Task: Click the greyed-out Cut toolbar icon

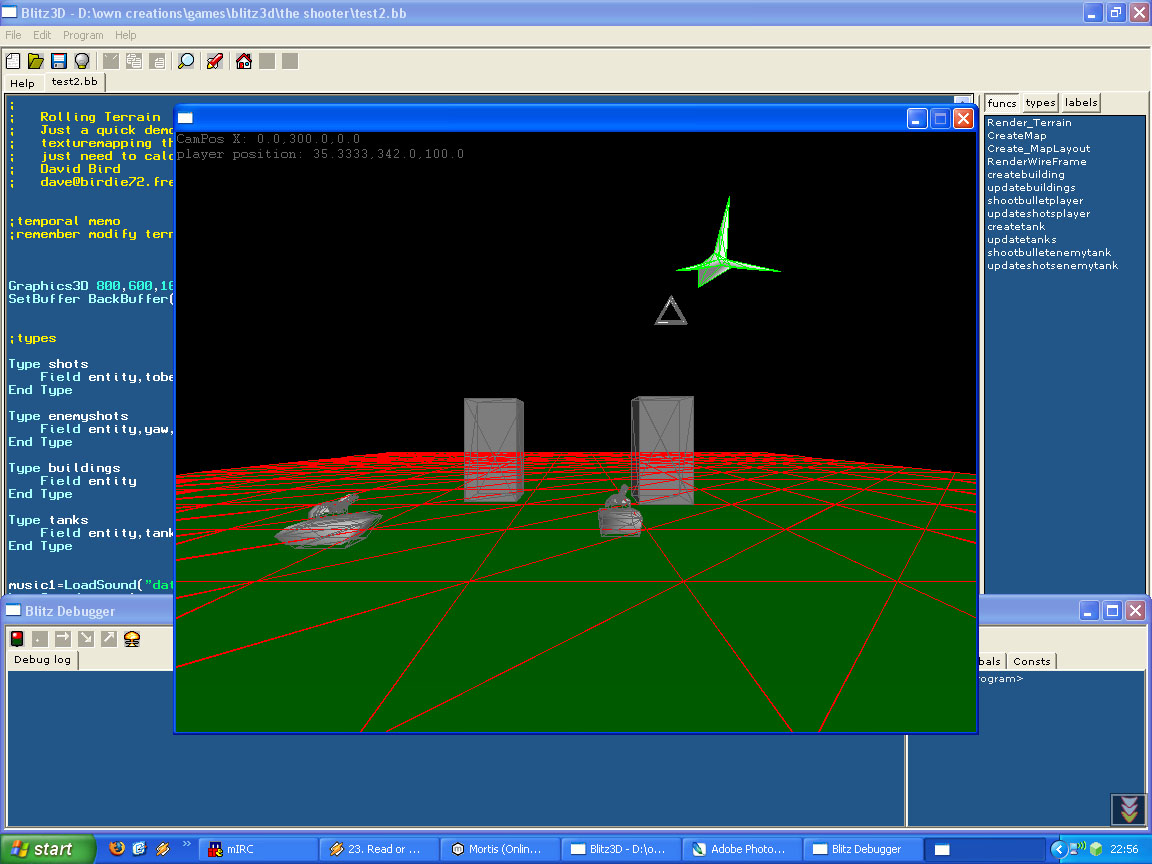Action: point(111,61)
